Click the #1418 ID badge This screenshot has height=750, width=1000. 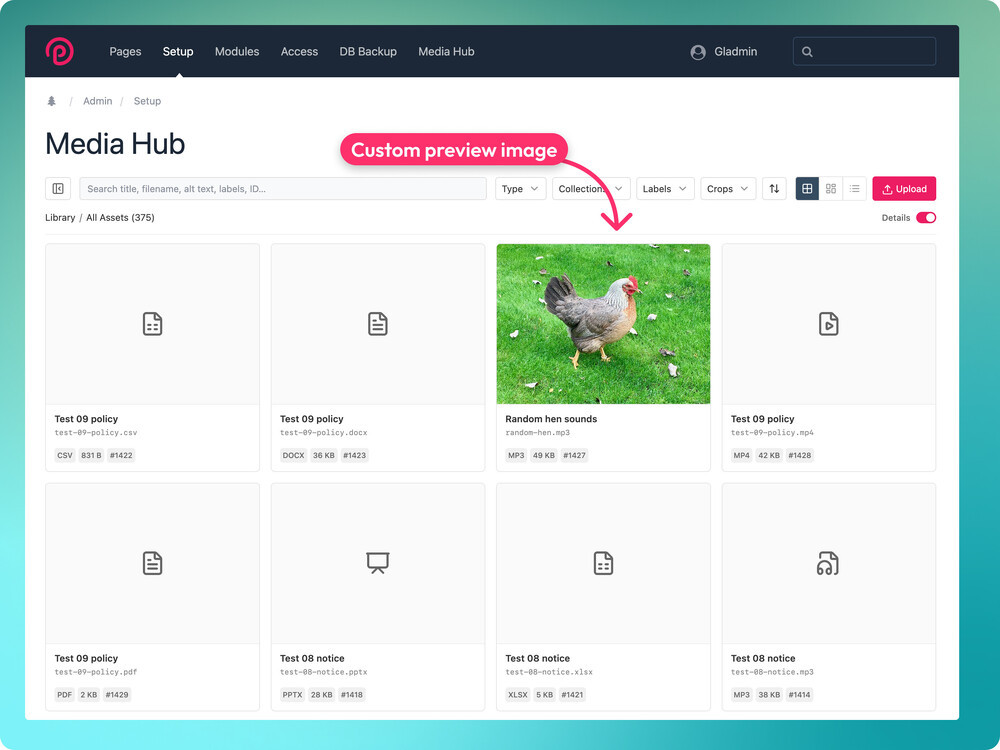pyautogui.click(x=351, y=695)
